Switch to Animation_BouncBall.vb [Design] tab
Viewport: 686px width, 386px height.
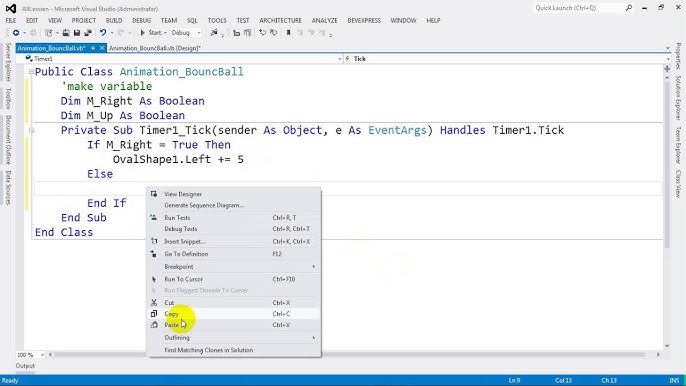point(154,48)
